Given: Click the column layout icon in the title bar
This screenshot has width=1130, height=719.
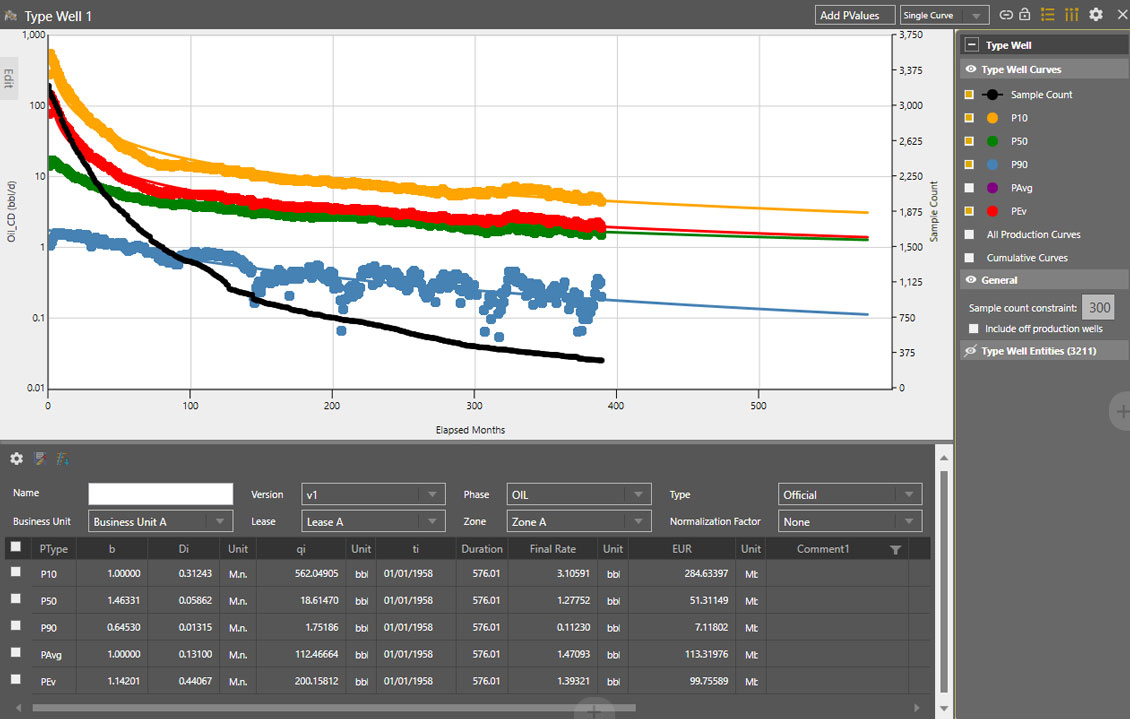Looking at the screenshot, I should pos(1071,15).
